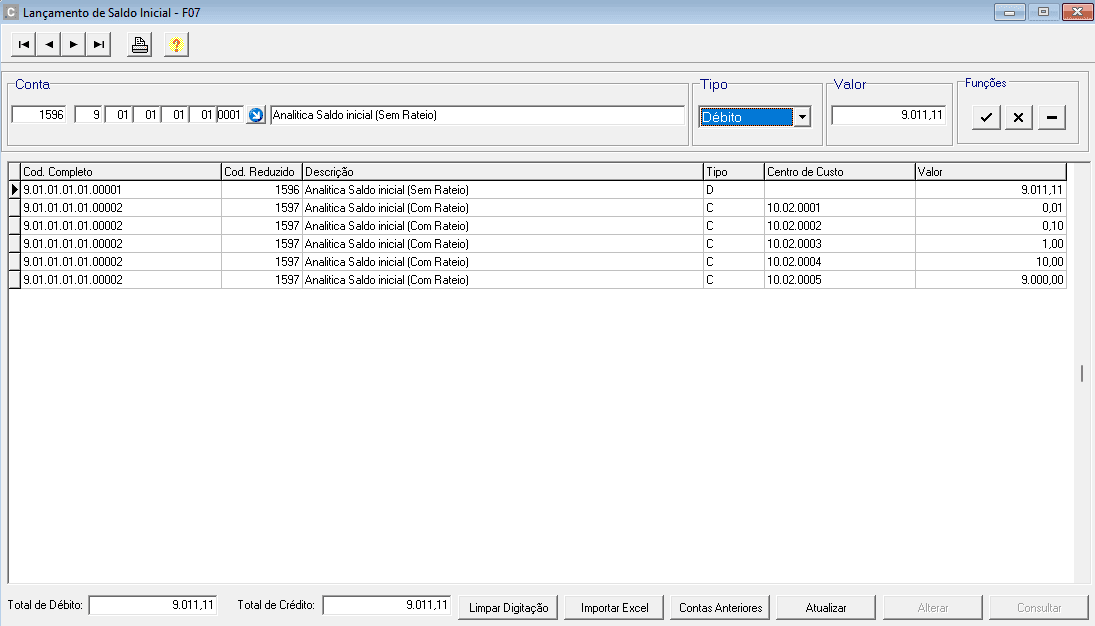The height and width of the screenshot is (626, 1095).
Task: Click value cell 0,01
Action: coord(991,208)
